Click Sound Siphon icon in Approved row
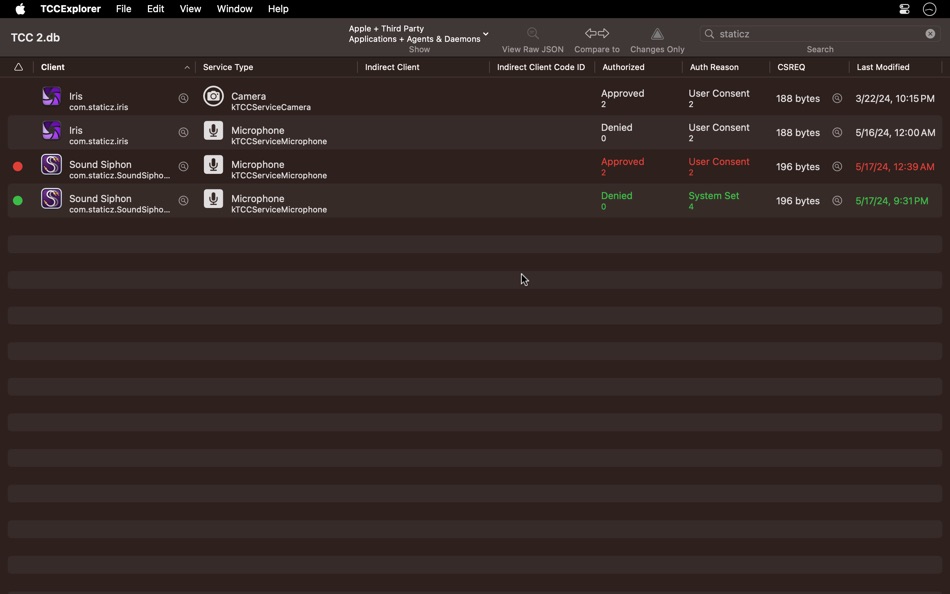Image resolution: width=950 pixels, height=594 pixels. pyautogui.click(x=51, y=164)
